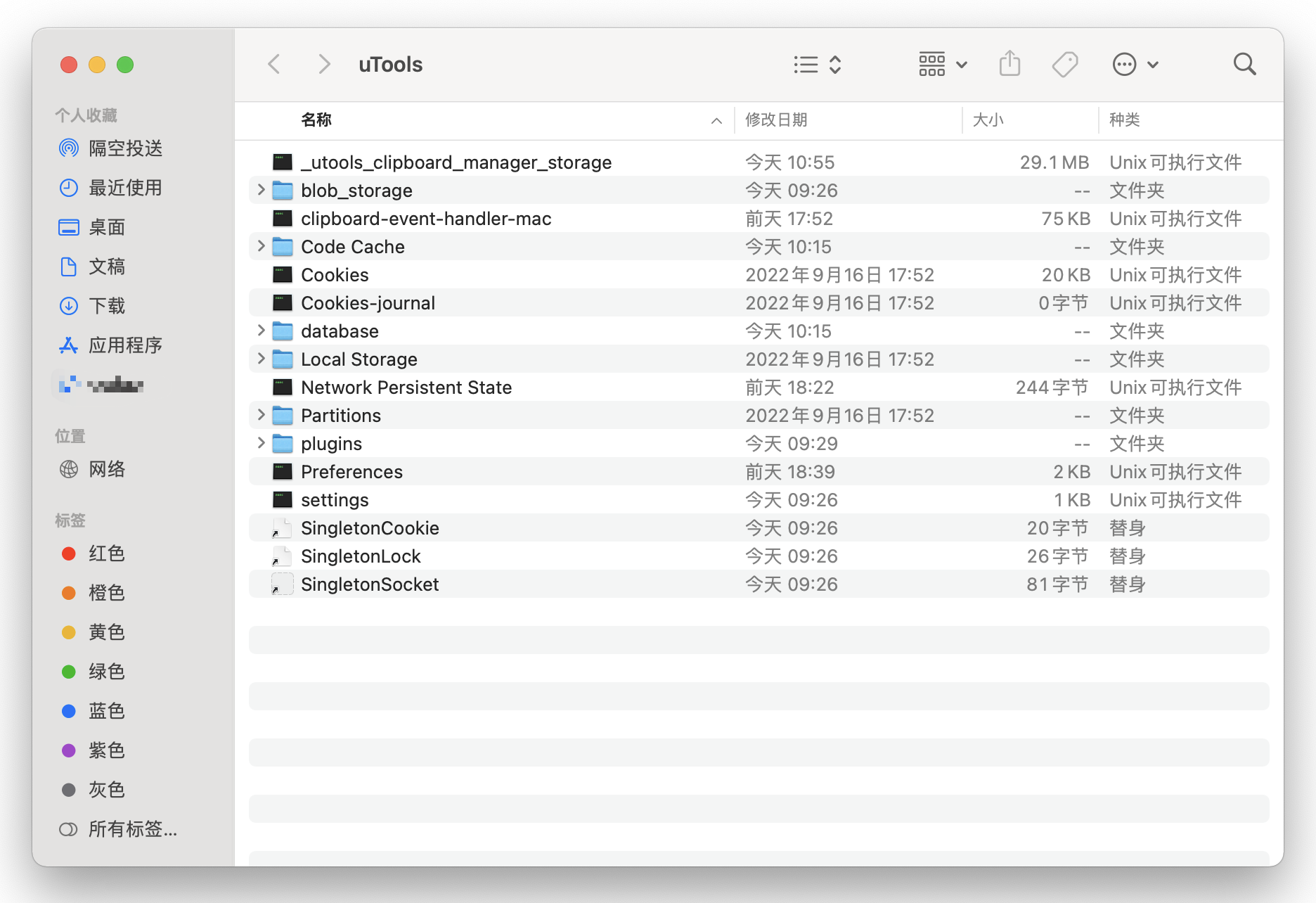
Task: Select the 紫色 tag
Action: click(x=93, y=750)
